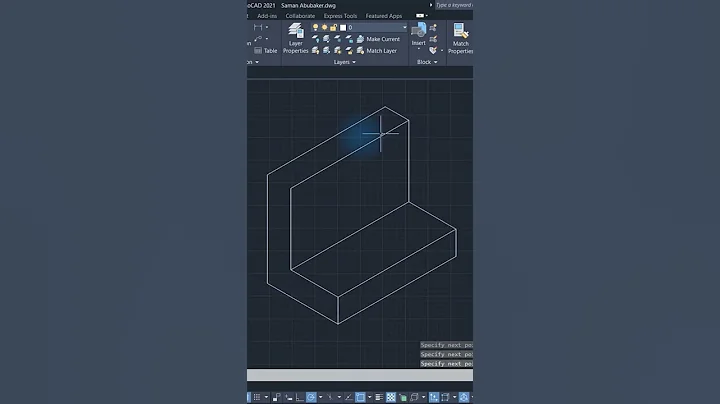Click the Edit Attributes icon
Viewport: 720px width, 404px height.
[433, 50]
